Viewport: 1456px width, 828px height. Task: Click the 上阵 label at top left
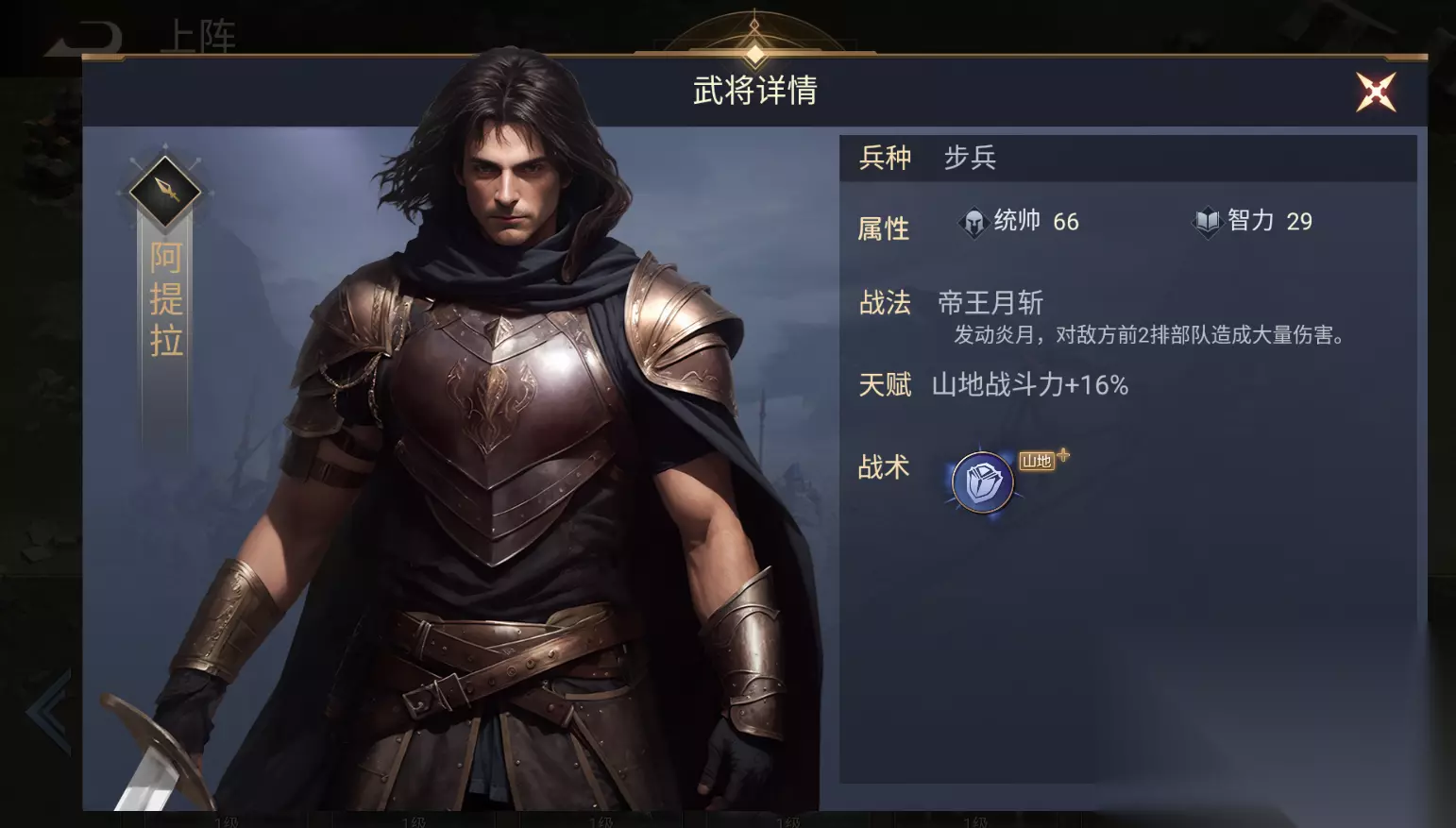[x=197, y=37]
